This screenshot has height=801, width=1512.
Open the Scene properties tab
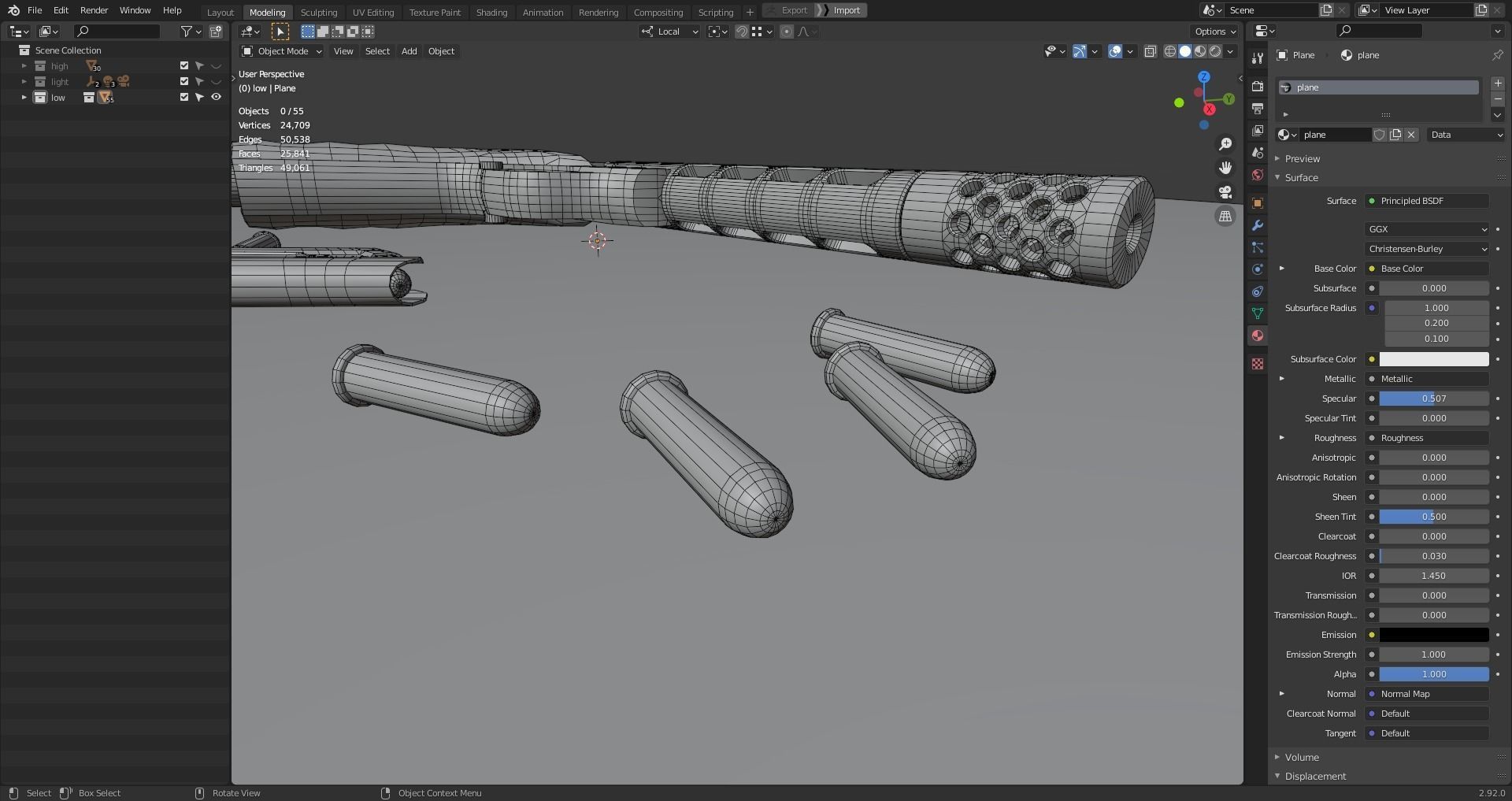(1258, 152)
